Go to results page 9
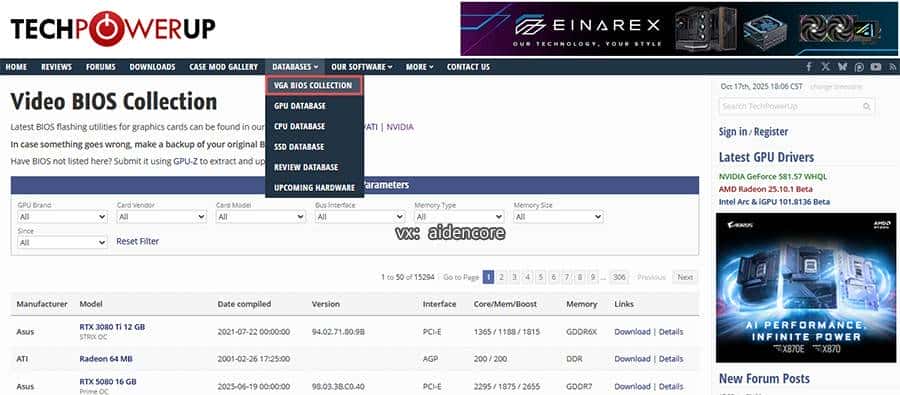 592,277
